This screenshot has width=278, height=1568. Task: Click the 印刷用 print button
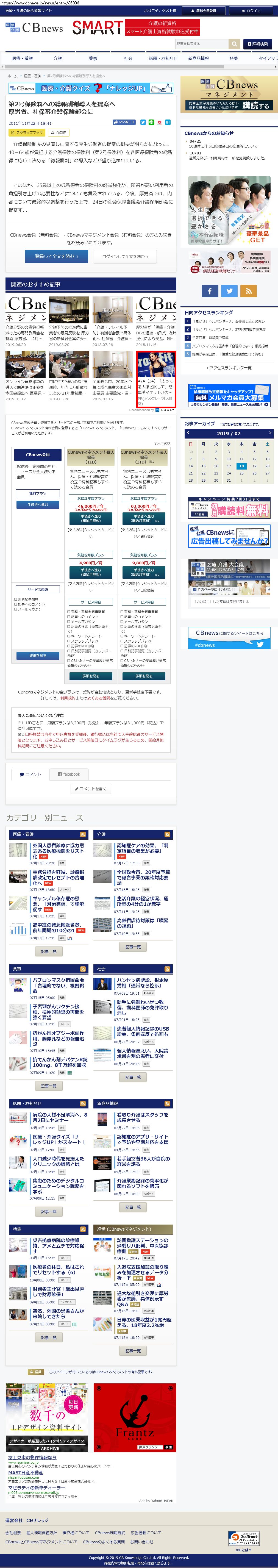[59, 133]
